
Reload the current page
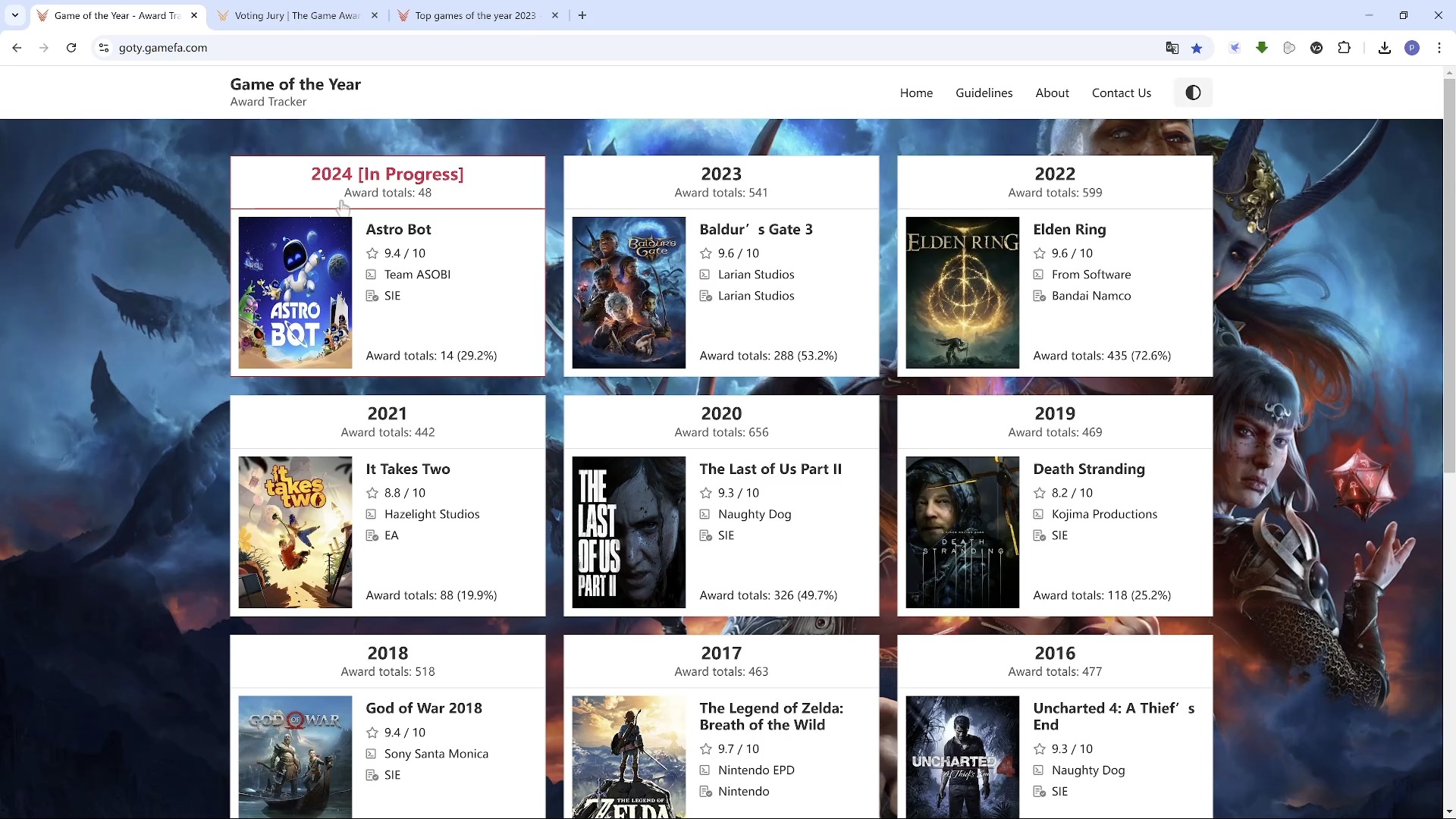click(x=71, y=48)
